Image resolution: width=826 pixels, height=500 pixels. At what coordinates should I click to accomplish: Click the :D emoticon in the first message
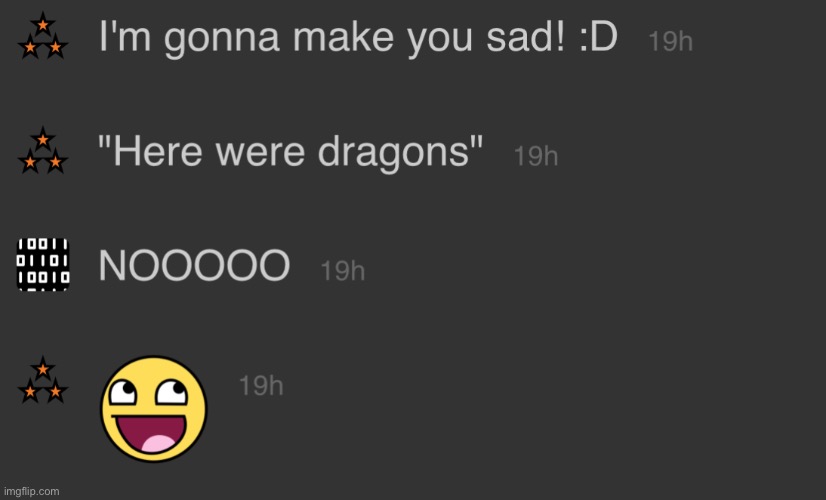[x=598, y=37]
